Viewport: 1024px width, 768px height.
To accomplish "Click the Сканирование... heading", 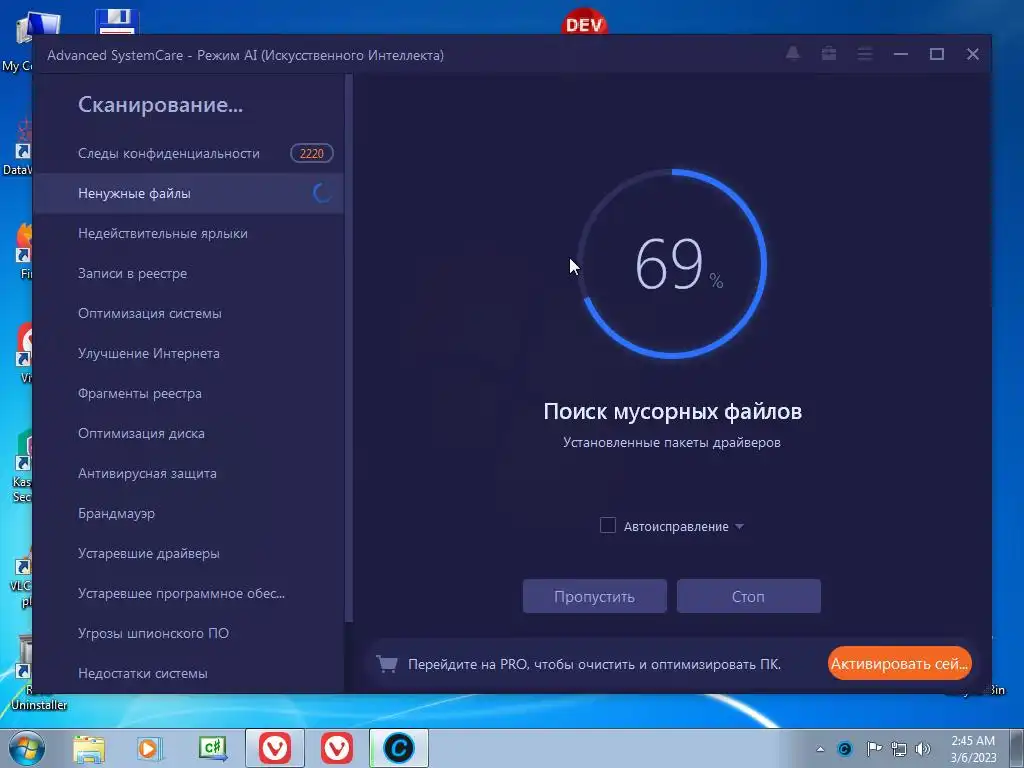I will 160,104.
